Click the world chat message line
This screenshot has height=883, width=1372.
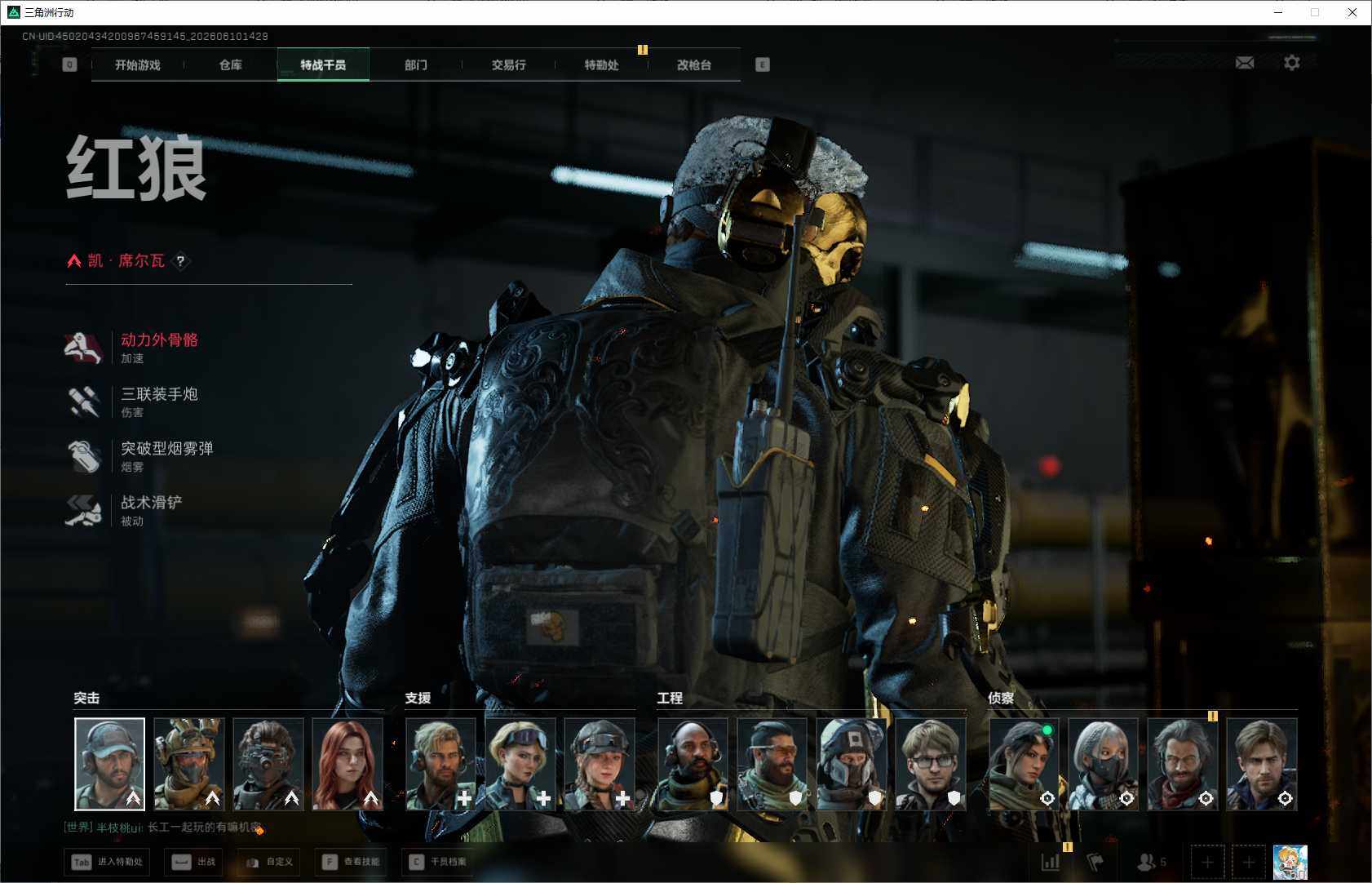pos(164,828)
